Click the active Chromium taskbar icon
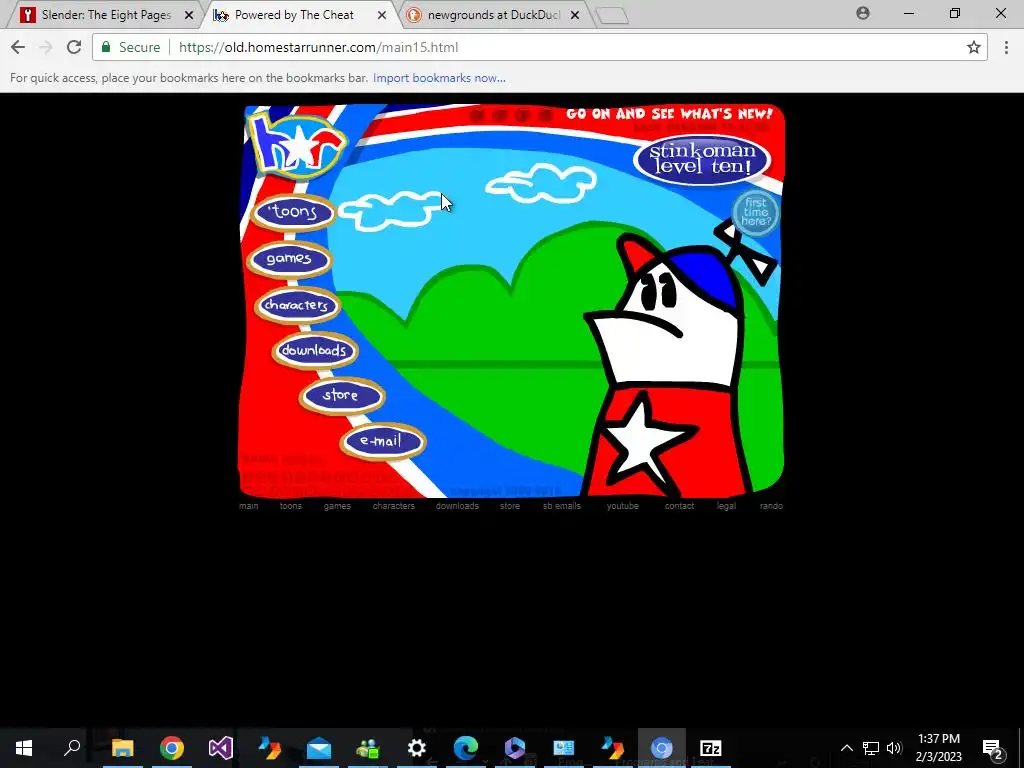Viewport: 1024px width, 768px height. 662,748
